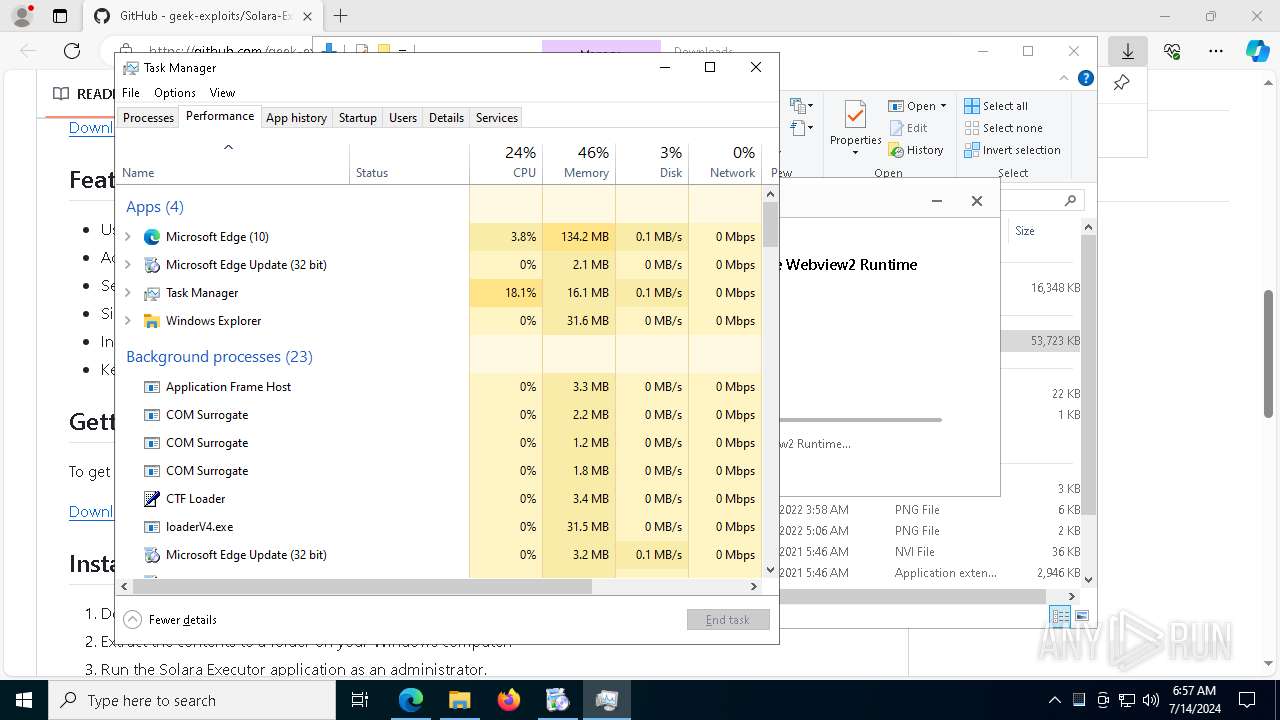Click the loaderV4.exe process icon

(x=152, y=527)
